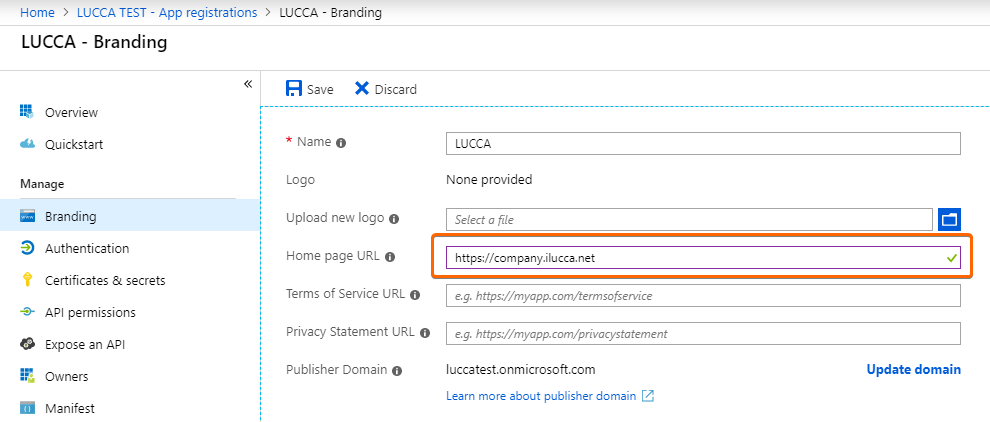Click the green validation checkmark in URL field
Screen dimensions: 990x422
tap(951, 258)
